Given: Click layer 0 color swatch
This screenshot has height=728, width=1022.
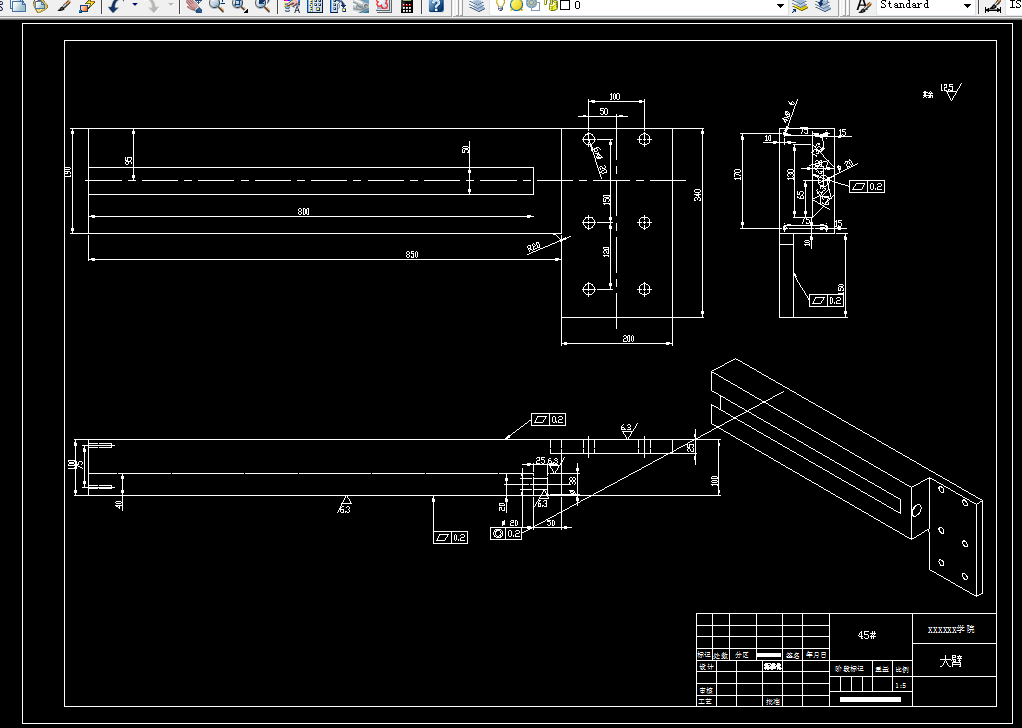Looking at the screenshot, I should tap(564, 5).
